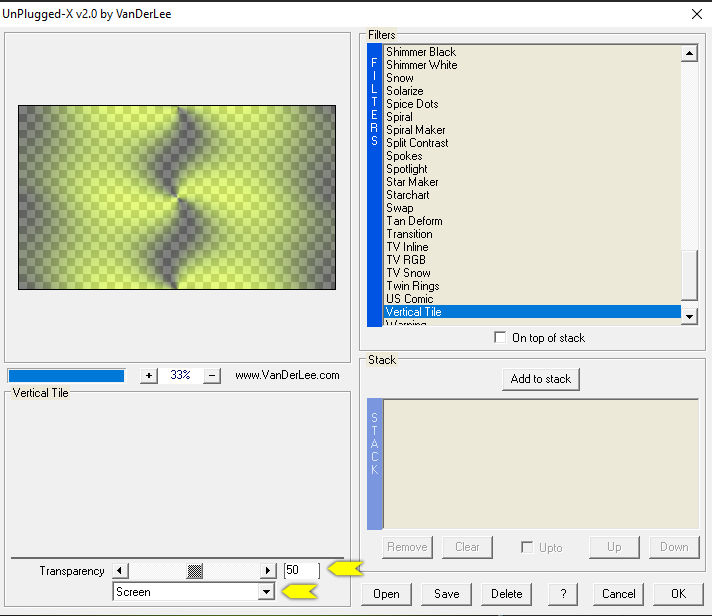Choose TV Snow from the Filters list

coord(408,273)
